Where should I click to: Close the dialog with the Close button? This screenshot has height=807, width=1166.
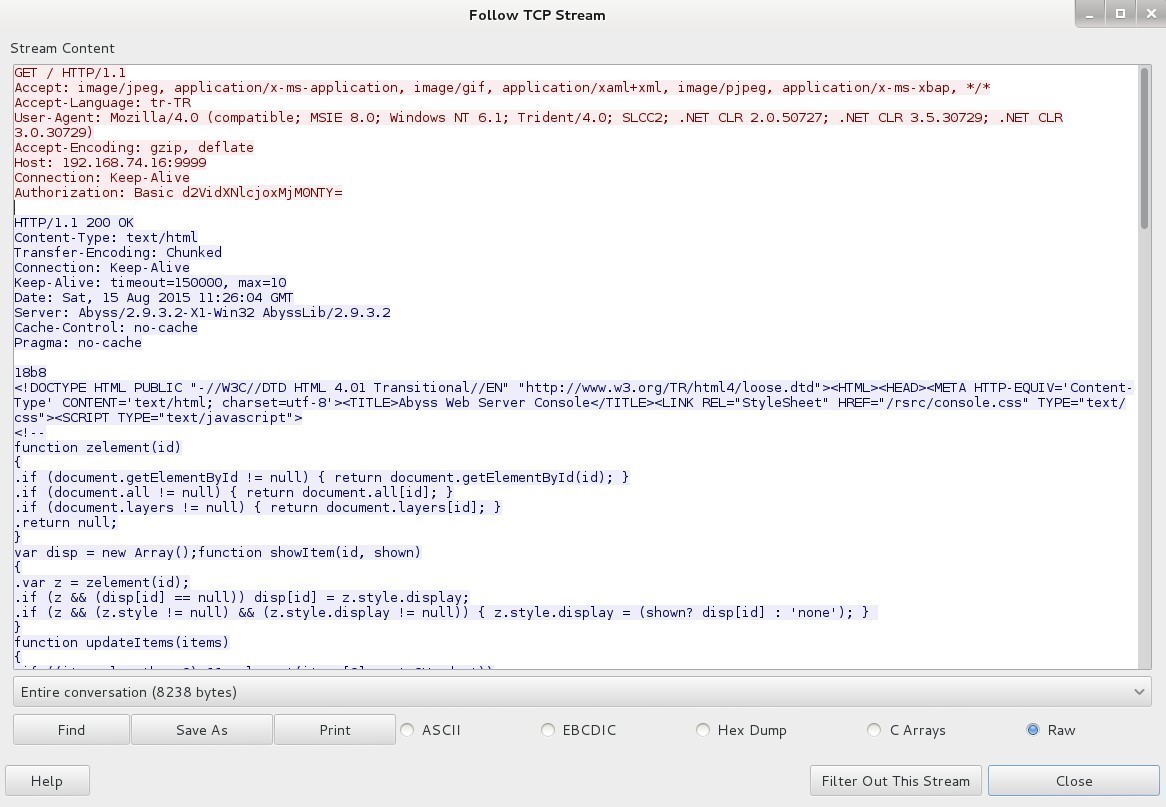1073,781
